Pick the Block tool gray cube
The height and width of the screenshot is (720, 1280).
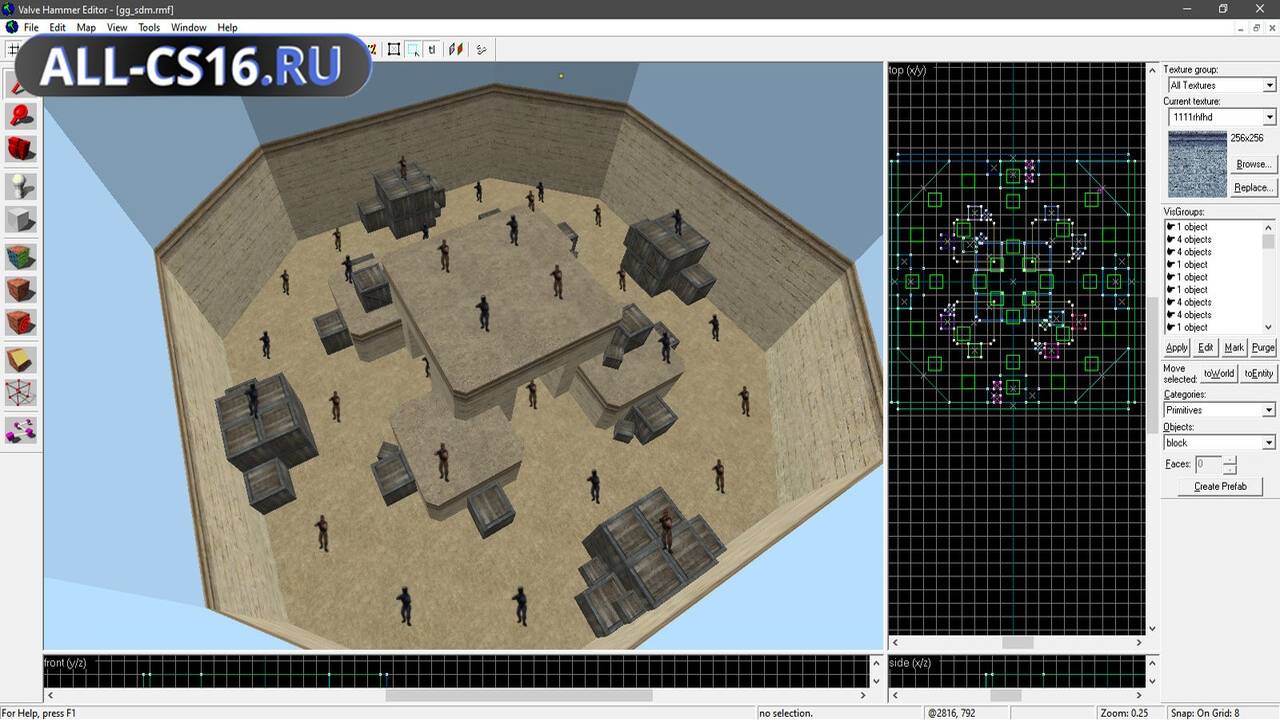pos(21,220)
